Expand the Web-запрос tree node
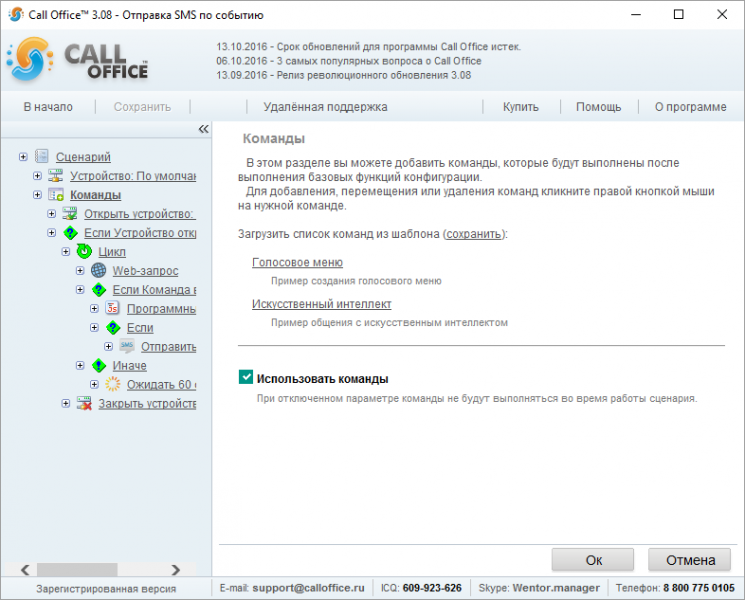The image size is (745, 600). 80,270
